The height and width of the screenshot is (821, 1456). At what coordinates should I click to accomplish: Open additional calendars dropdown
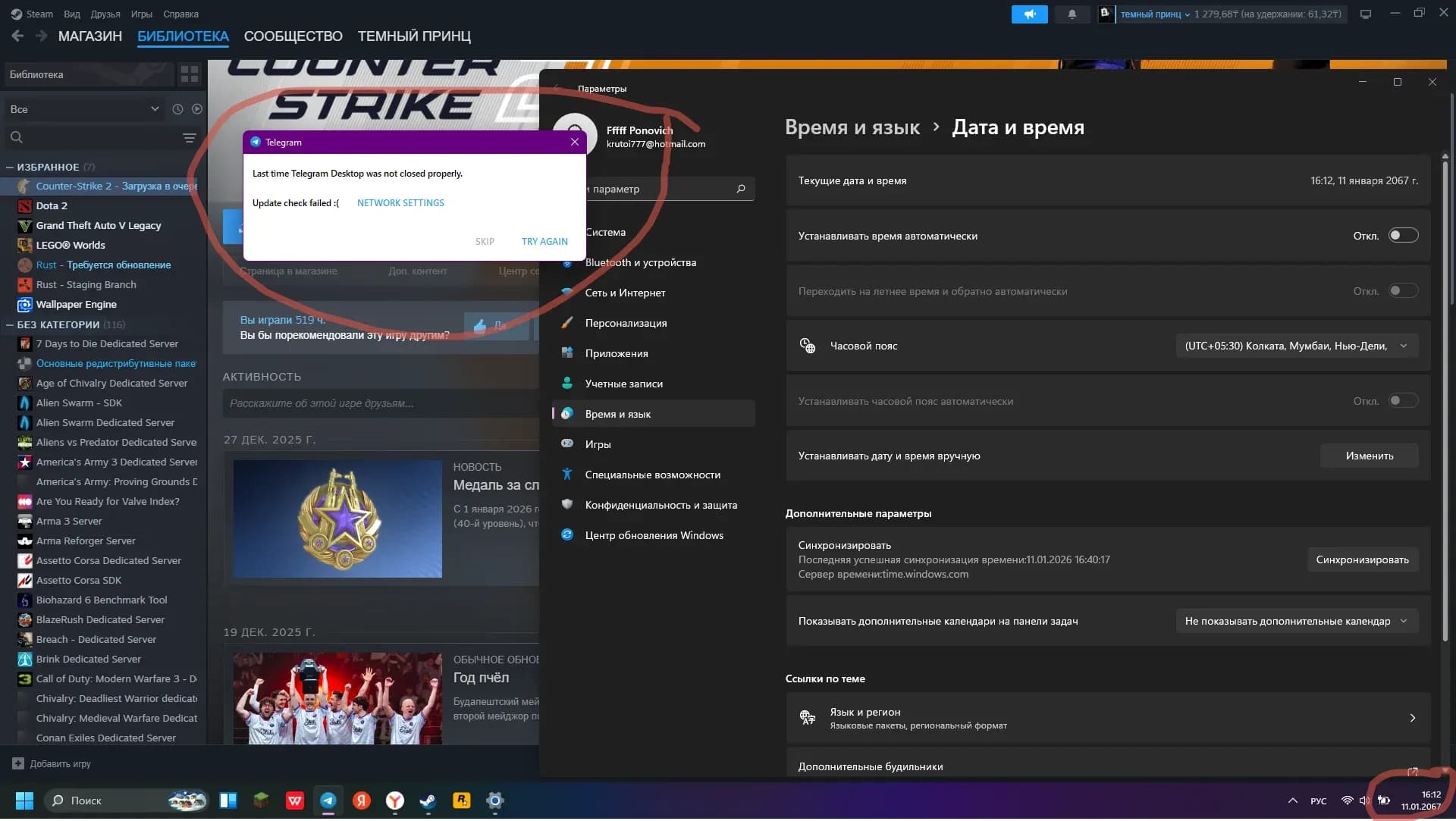[1297, 621]
